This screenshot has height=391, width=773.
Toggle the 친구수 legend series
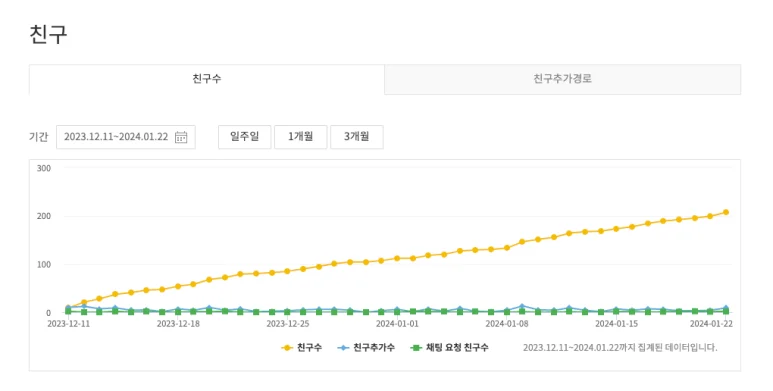301,348
